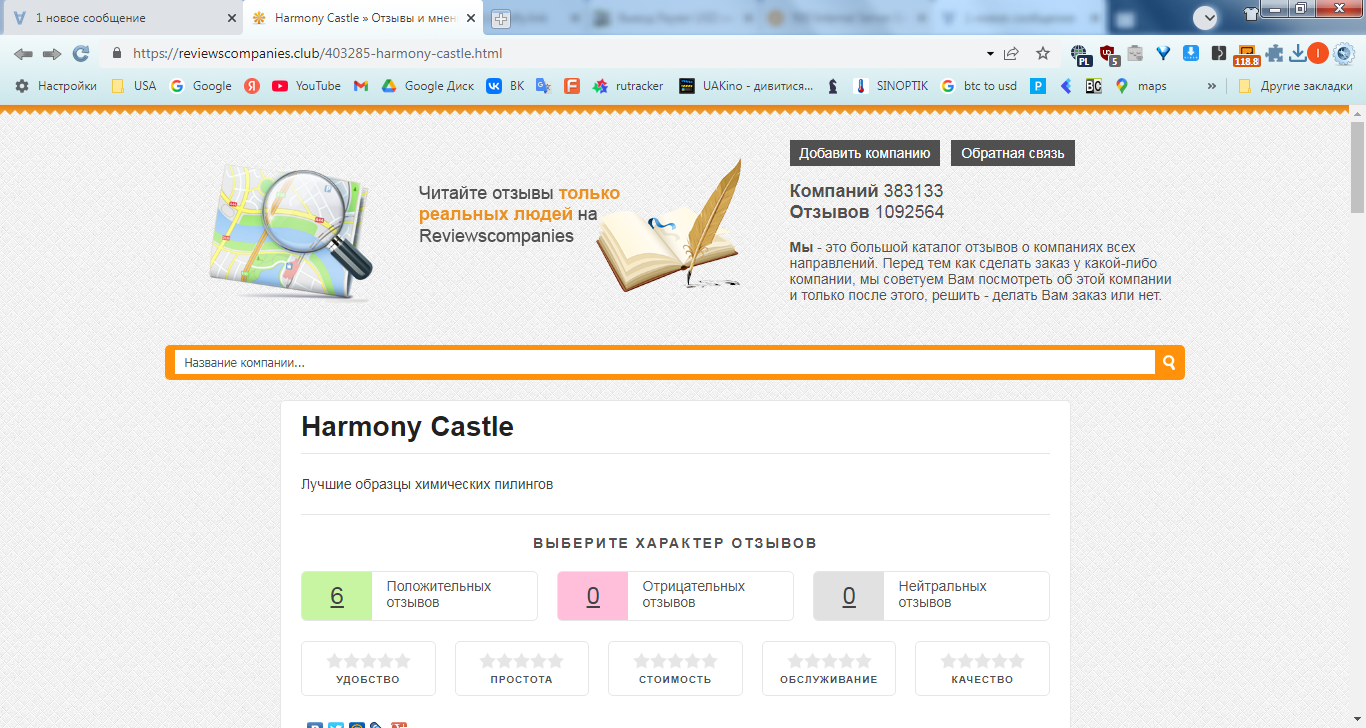Filter by 0 Нейтральных отзывов

point(931,595)
